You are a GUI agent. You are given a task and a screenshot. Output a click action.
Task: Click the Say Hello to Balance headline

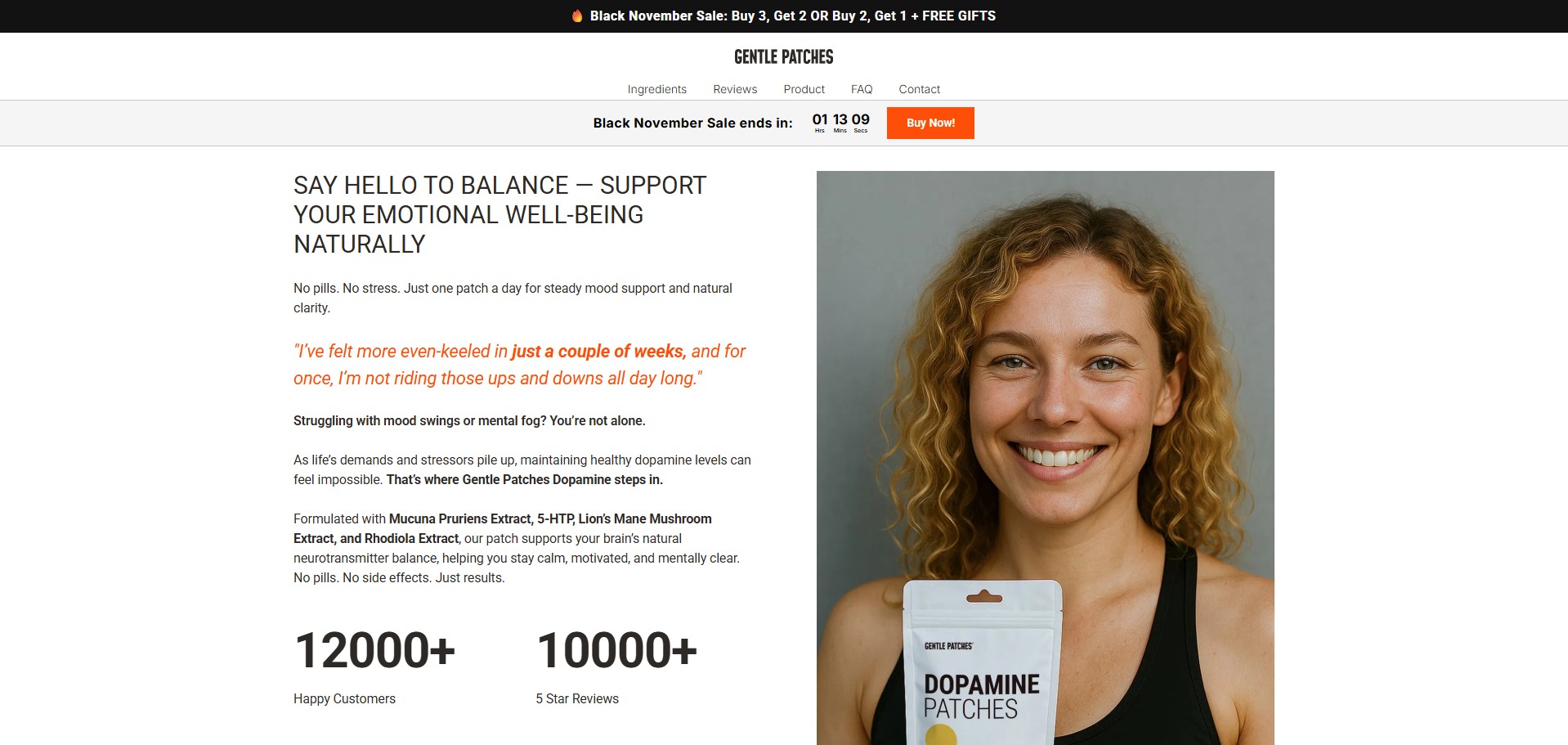tap(500, 214)
